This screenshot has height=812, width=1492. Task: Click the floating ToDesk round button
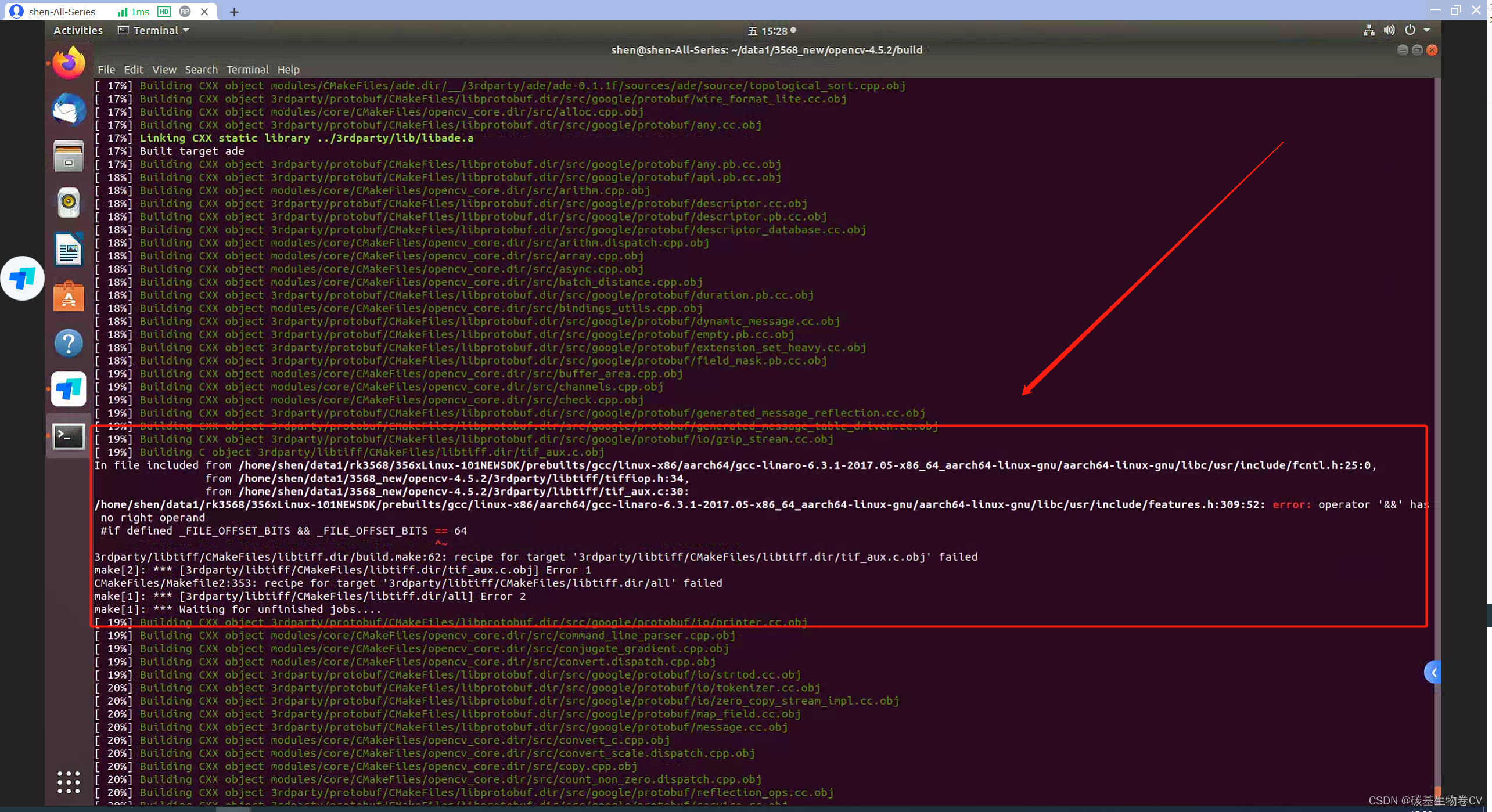click(22, 279)
